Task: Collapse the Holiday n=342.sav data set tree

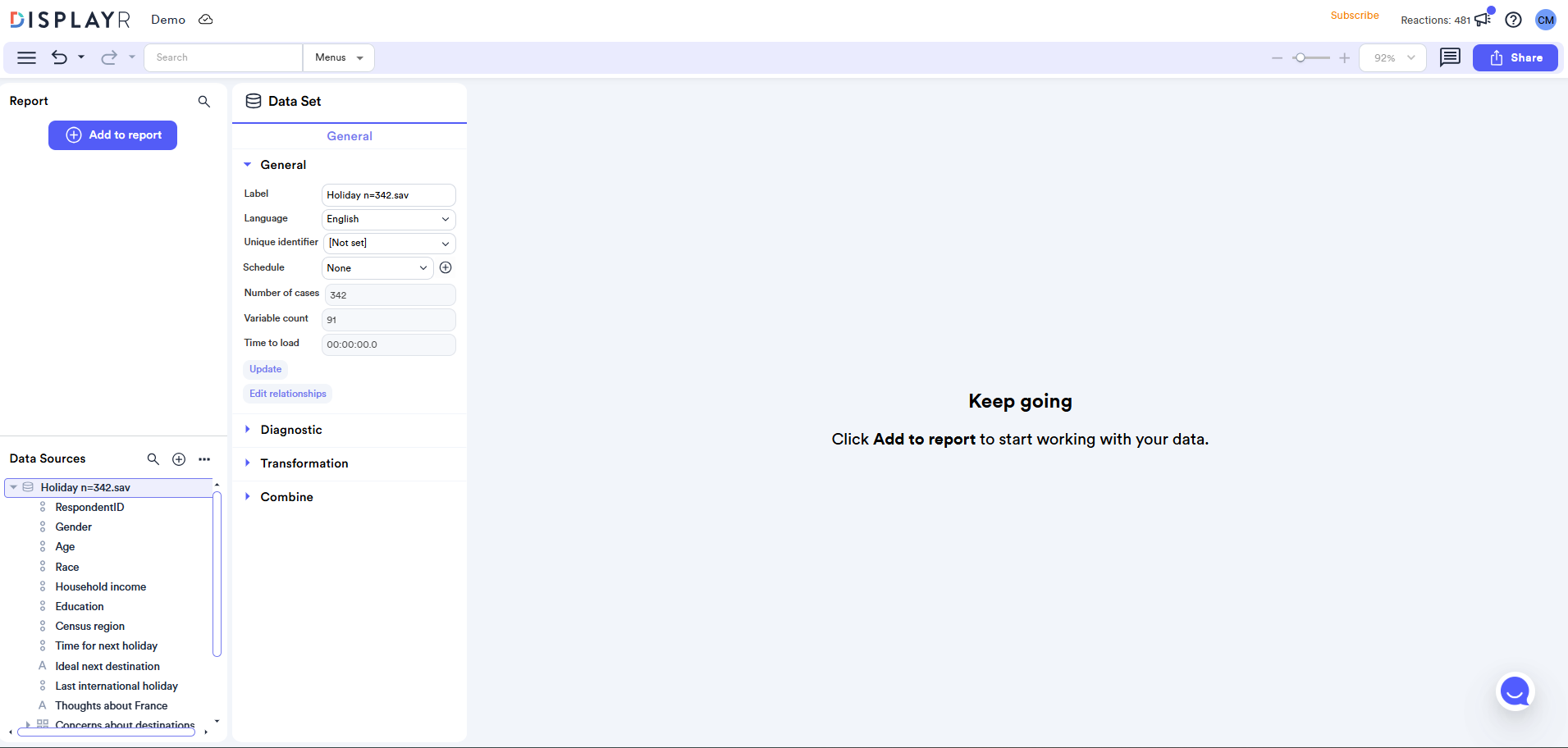Action: (x=13, y=486)
